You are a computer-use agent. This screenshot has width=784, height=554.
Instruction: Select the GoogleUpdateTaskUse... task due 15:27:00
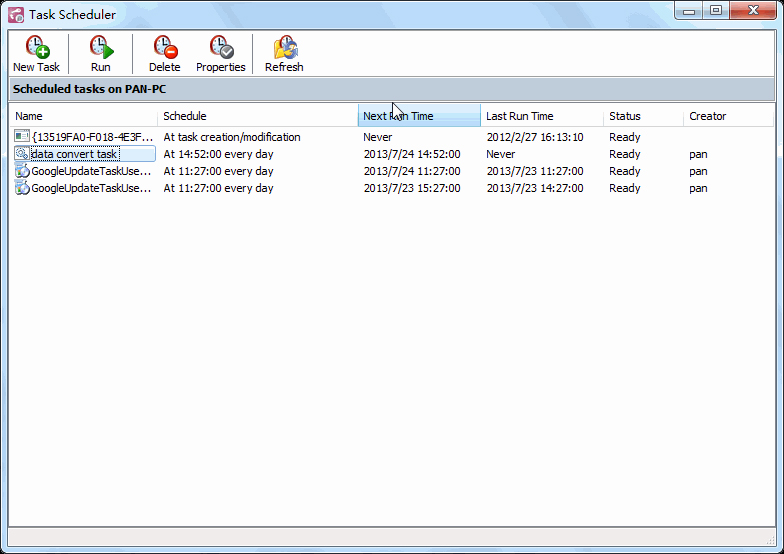point(91,188)
